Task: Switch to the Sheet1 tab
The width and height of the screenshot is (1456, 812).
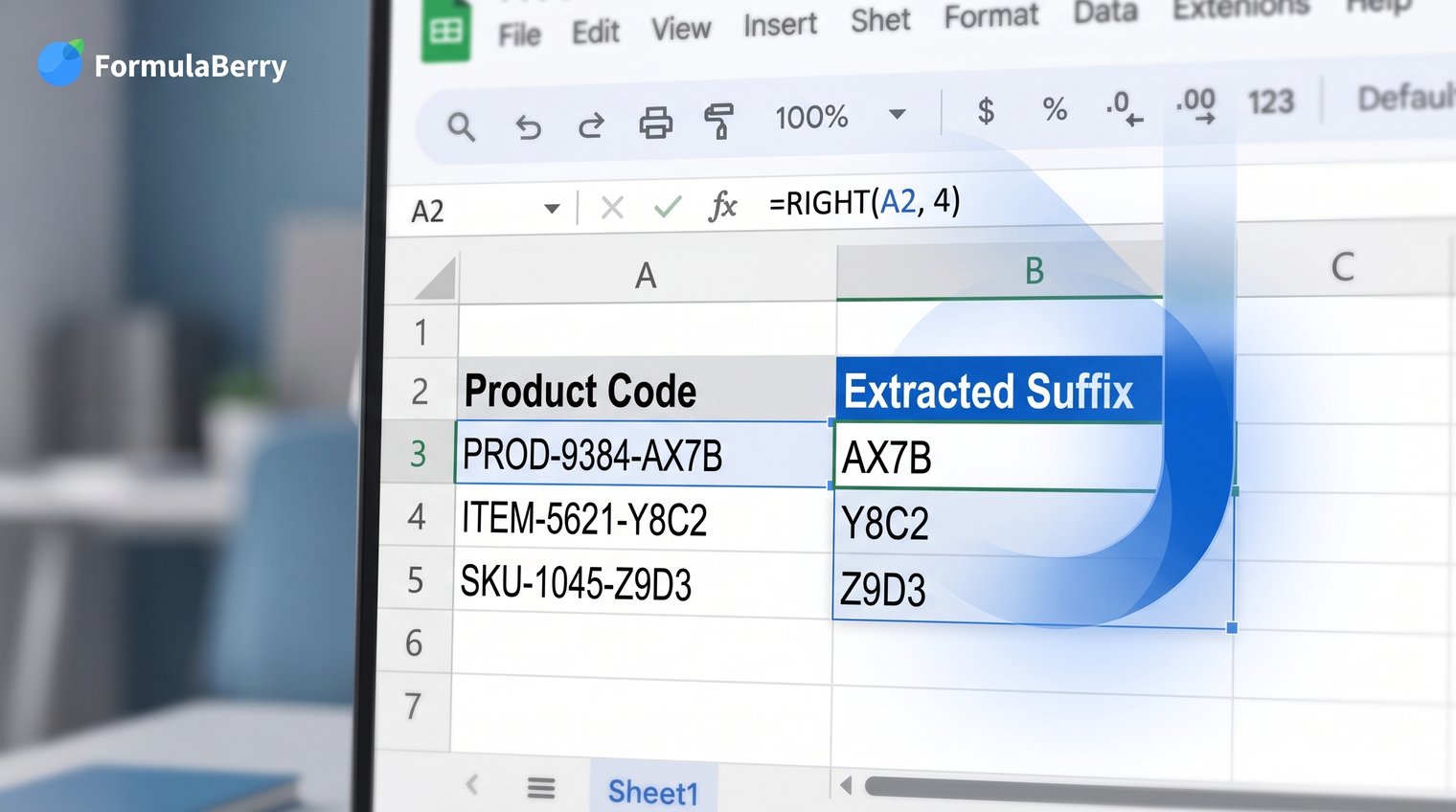Action: coord(652,791)
